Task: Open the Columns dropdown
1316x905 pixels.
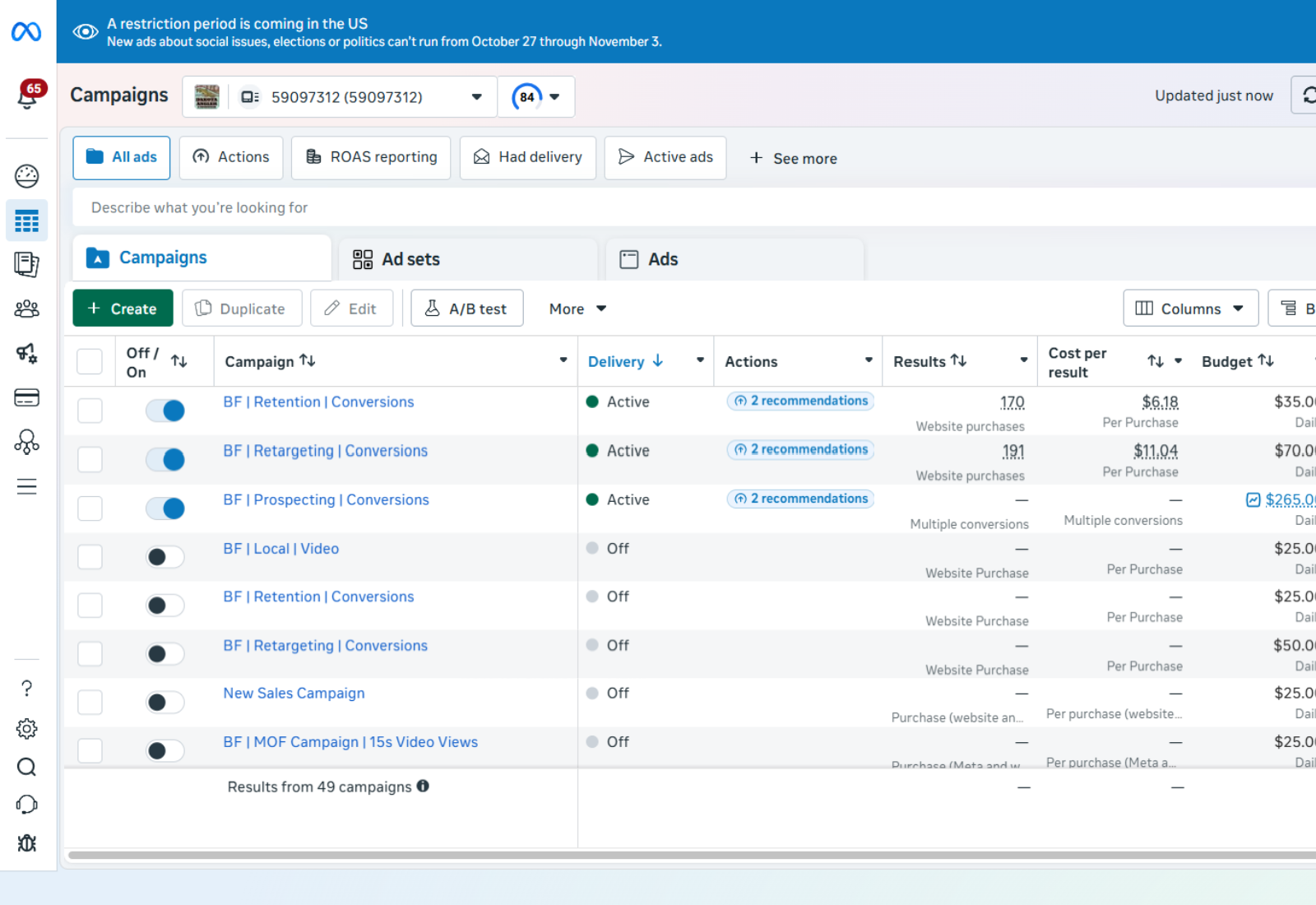Action: point(1191,309)
